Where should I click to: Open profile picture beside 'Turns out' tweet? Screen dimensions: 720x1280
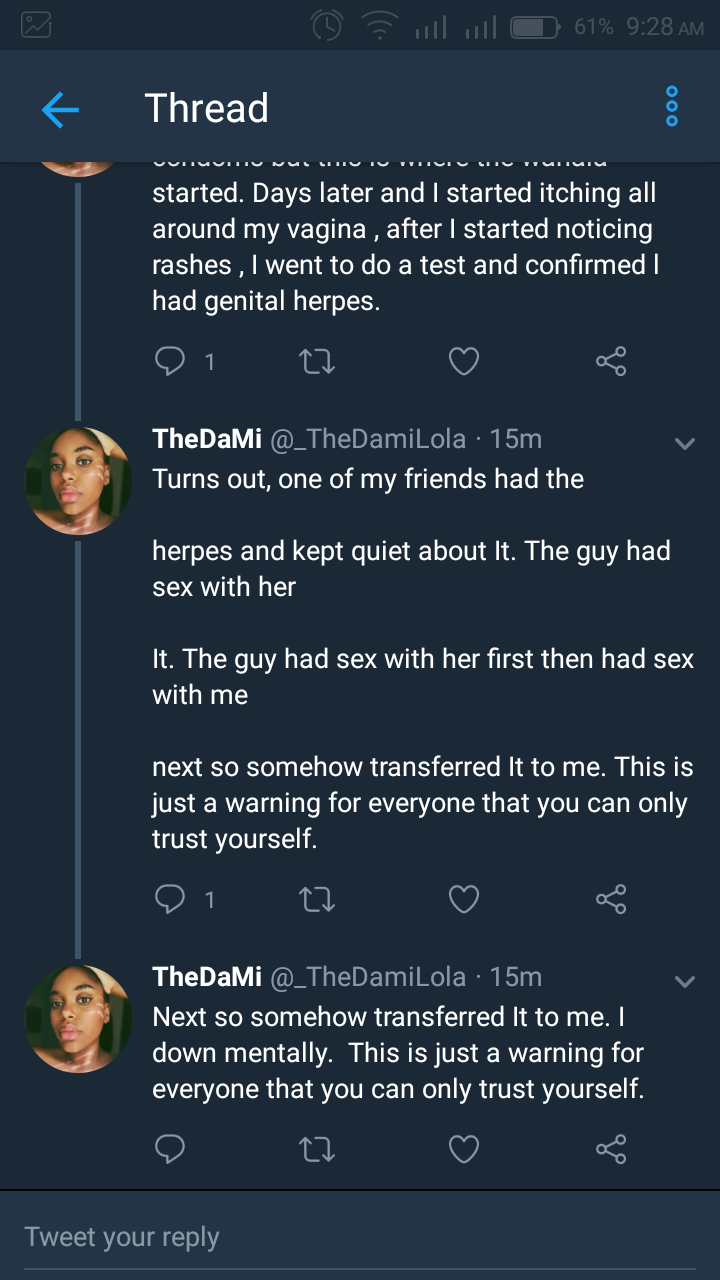tap(78, 481)
